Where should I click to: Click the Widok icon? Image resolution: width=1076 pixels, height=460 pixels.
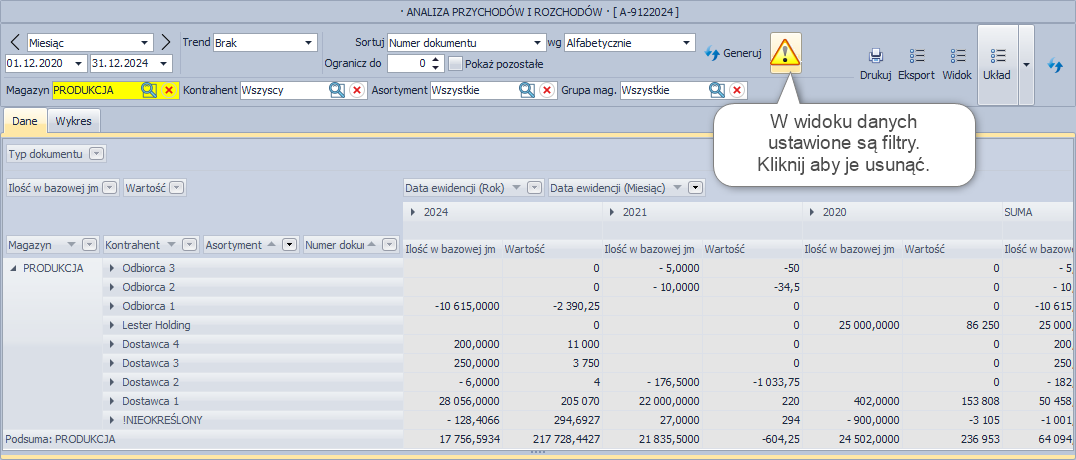957,56
